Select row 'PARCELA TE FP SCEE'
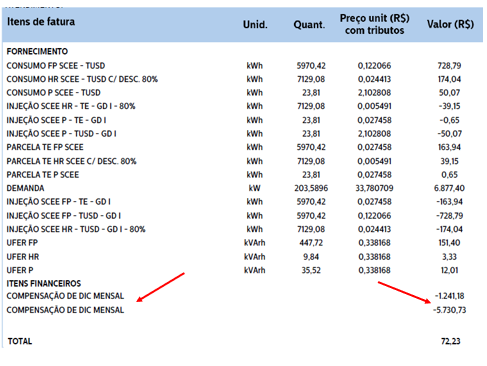Screen dimensions: 487x366 click(x=45, y=147)
